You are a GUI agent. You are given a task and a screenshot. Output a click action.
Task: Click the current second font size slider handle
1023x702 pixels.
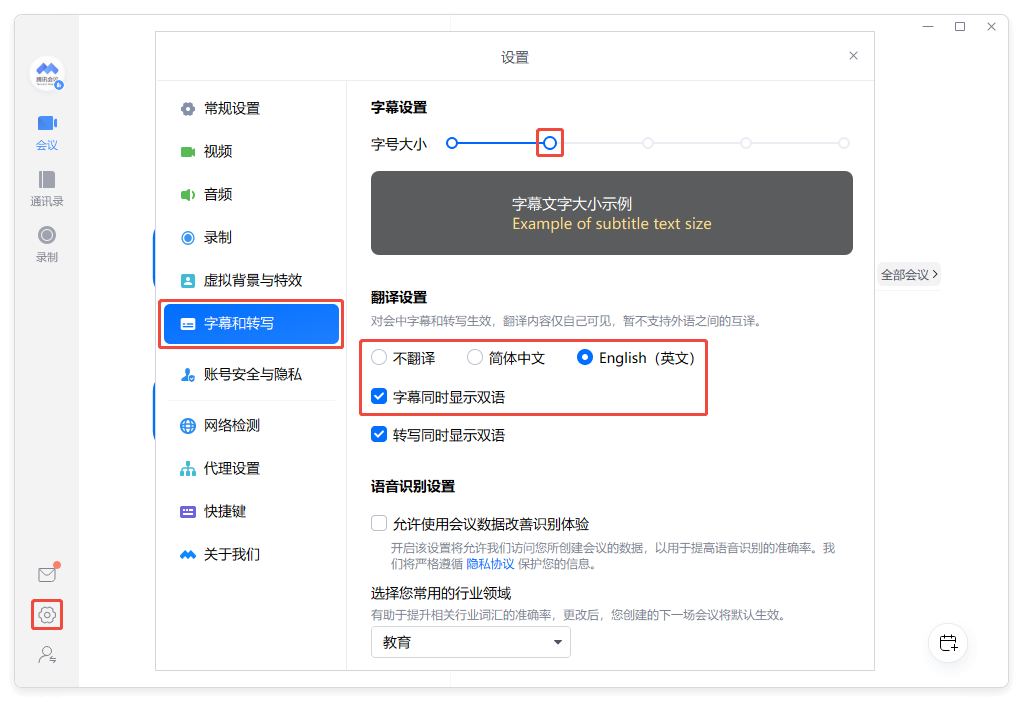click(x=550, y=143)
